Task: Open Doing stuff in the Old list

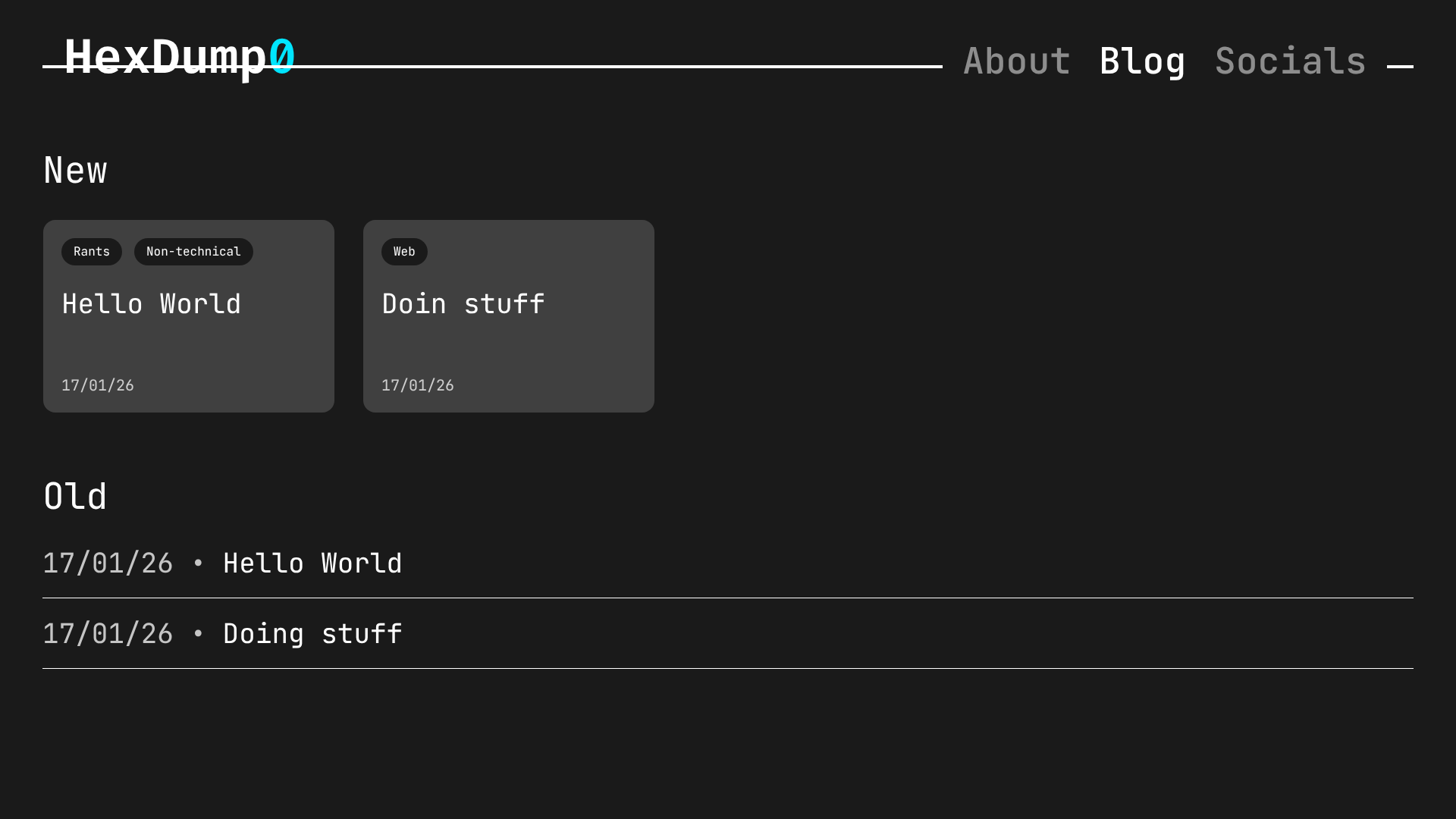Action: point(312,634)
